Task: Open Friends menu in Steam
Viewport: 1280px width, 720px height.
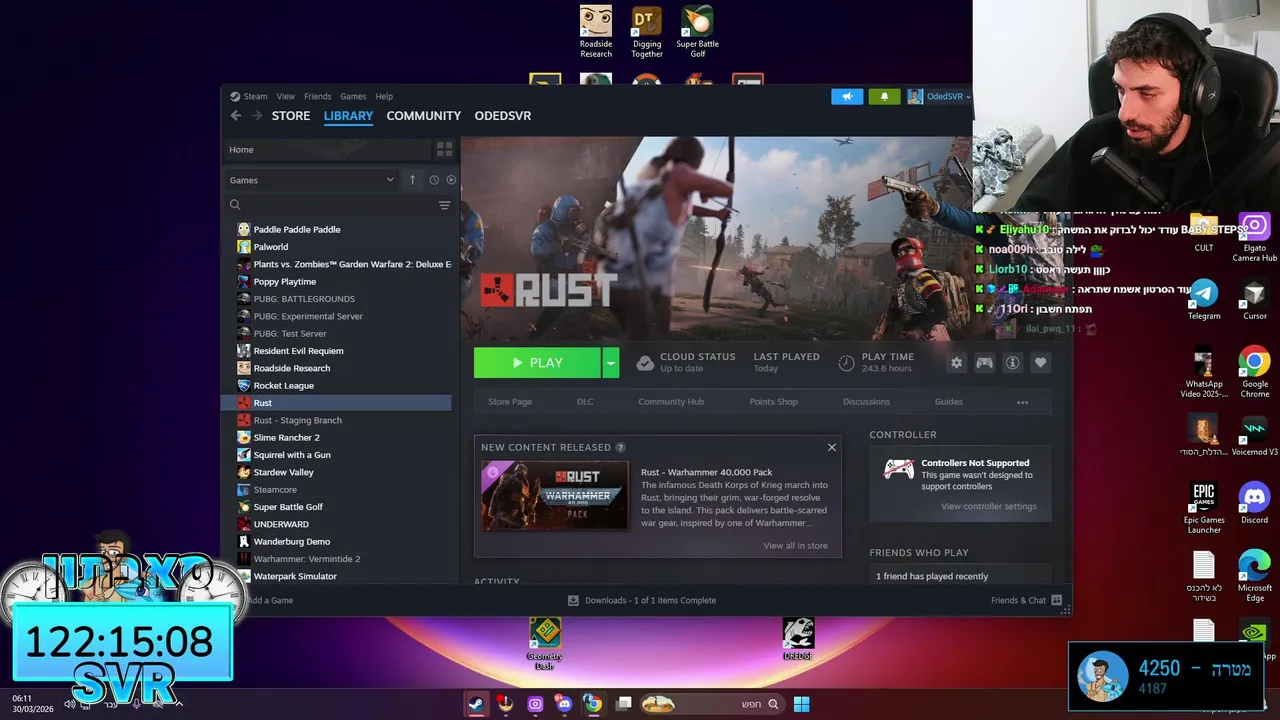Action: click(317, 96)
